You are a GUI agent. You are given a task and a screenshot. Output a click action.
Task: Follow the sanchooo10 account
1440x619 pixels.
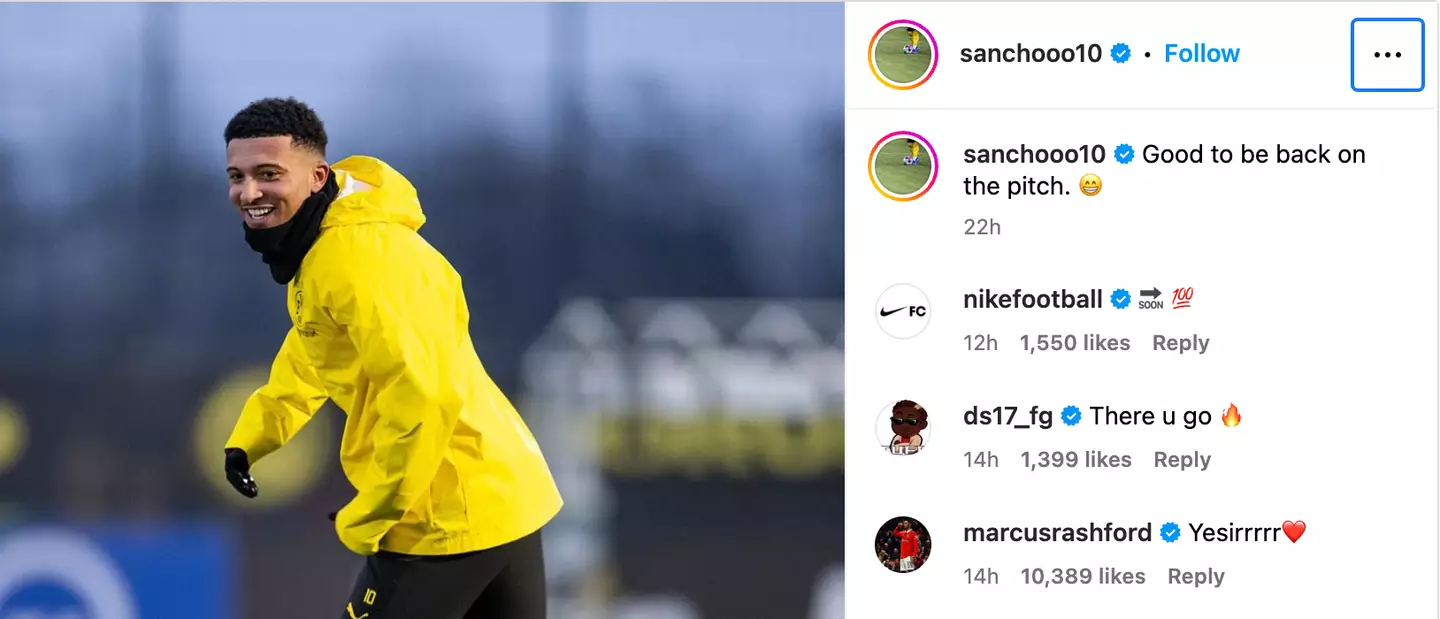pos(1202,54)
